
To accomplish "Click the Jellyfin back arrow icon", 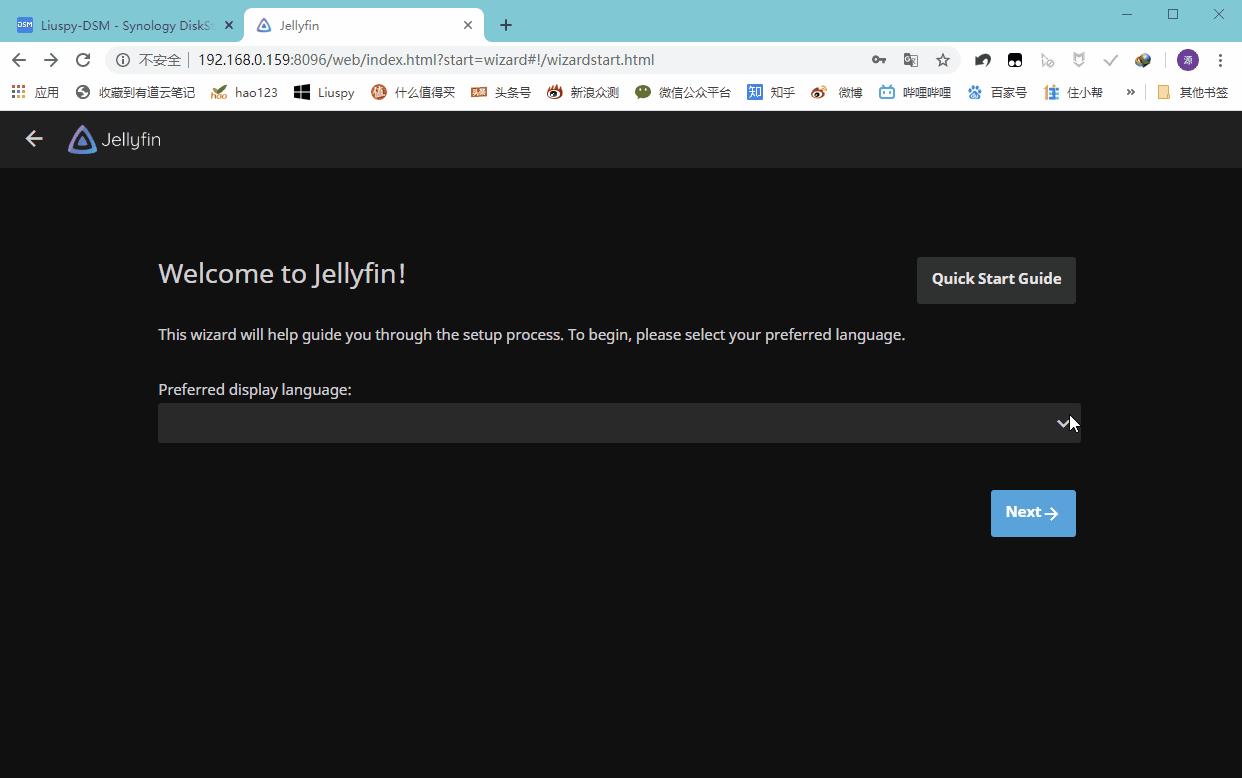I will [x=34, y=139].
